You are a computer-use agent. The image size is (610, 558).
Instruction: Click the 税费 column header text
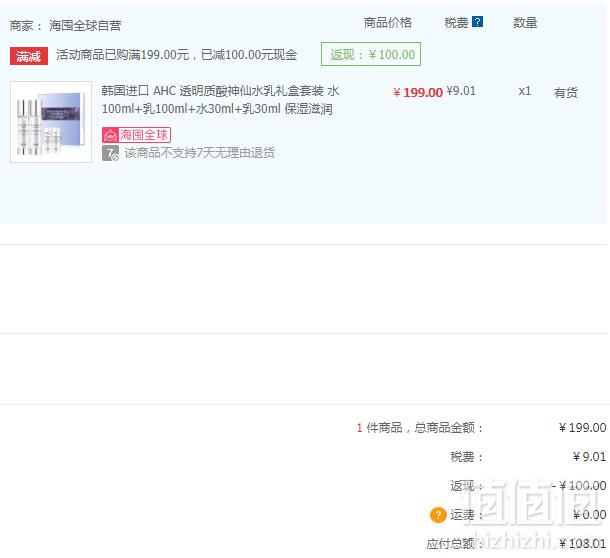[x=456, y=23]
